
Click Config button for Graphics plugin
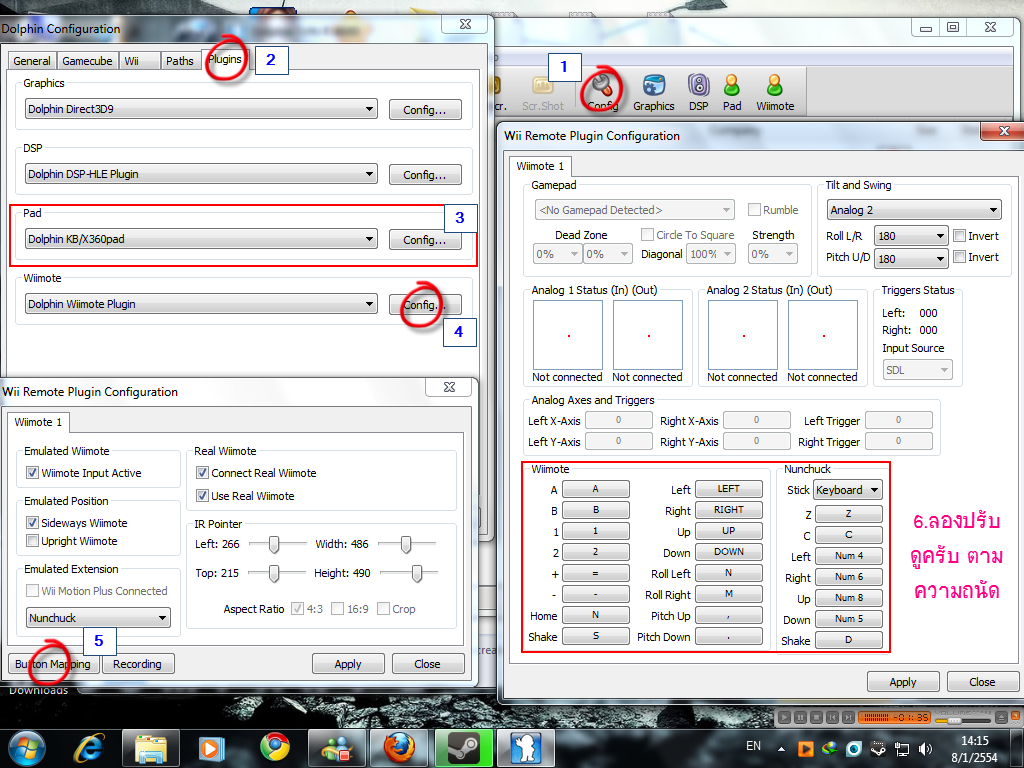click(x=424, y=110)
